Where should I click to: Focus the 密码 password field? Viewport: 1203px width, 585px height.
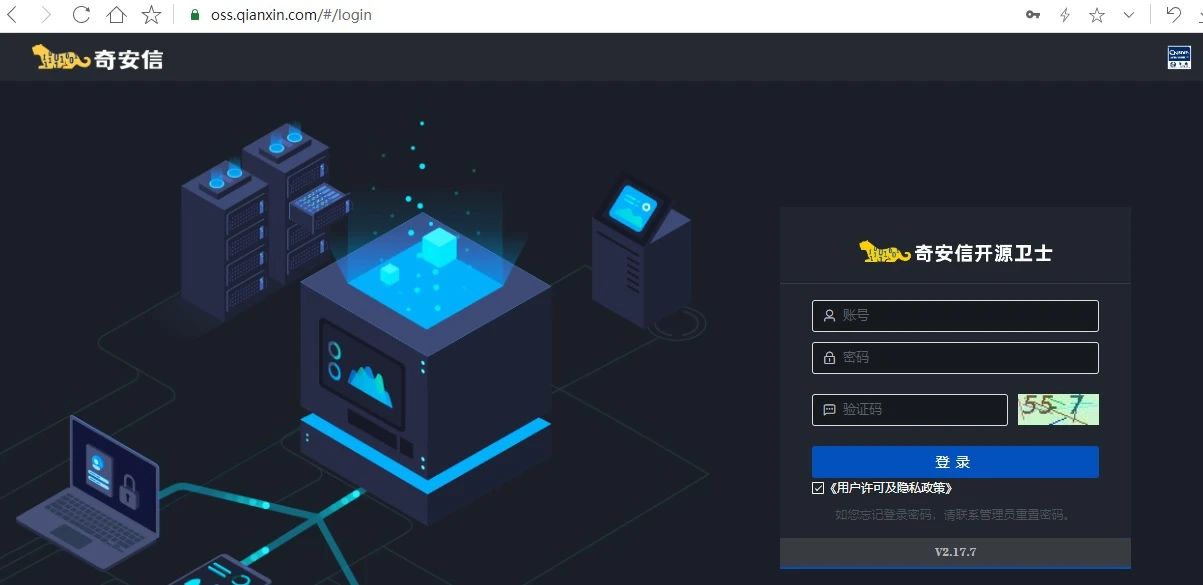click(x=955, y=358)
